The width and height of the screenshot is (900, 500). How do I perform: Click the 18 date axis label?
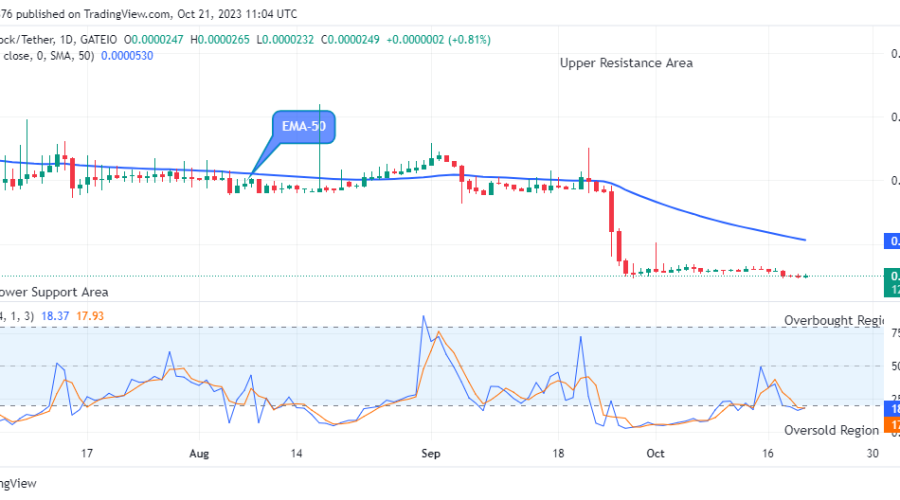pyautogui.click(x=558, y=454)
